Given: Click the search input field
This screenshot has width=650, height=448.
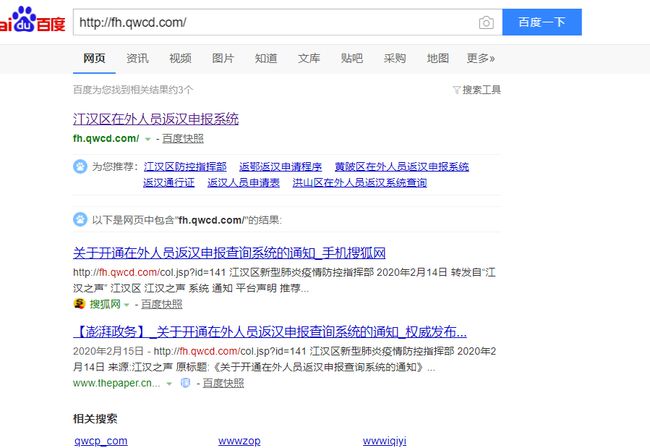Looking at the screenshot, I should pos(270,22).
